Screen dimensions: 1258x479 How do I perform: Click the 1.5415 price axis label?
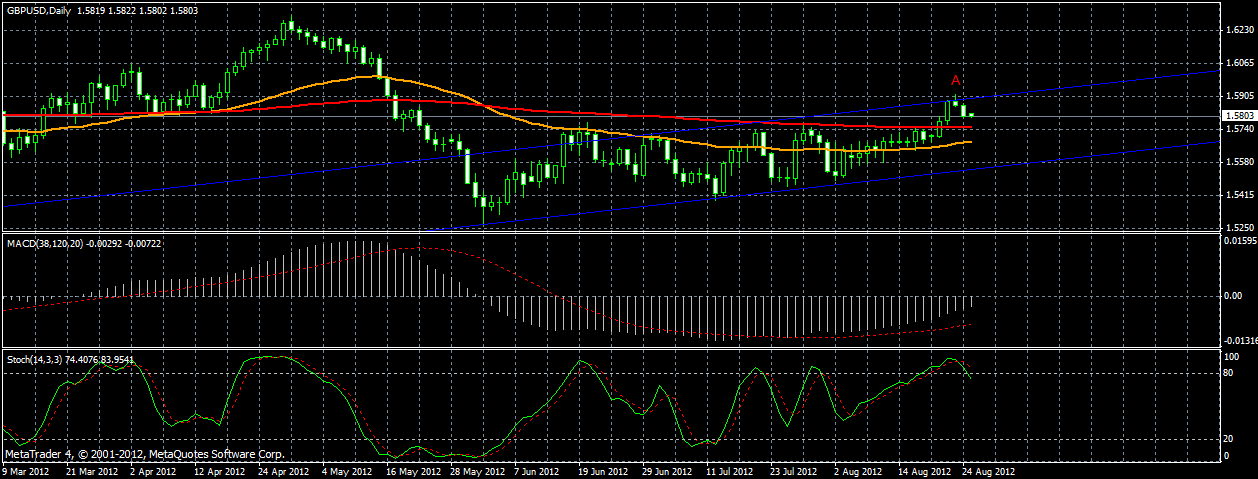click(1239, 195)
